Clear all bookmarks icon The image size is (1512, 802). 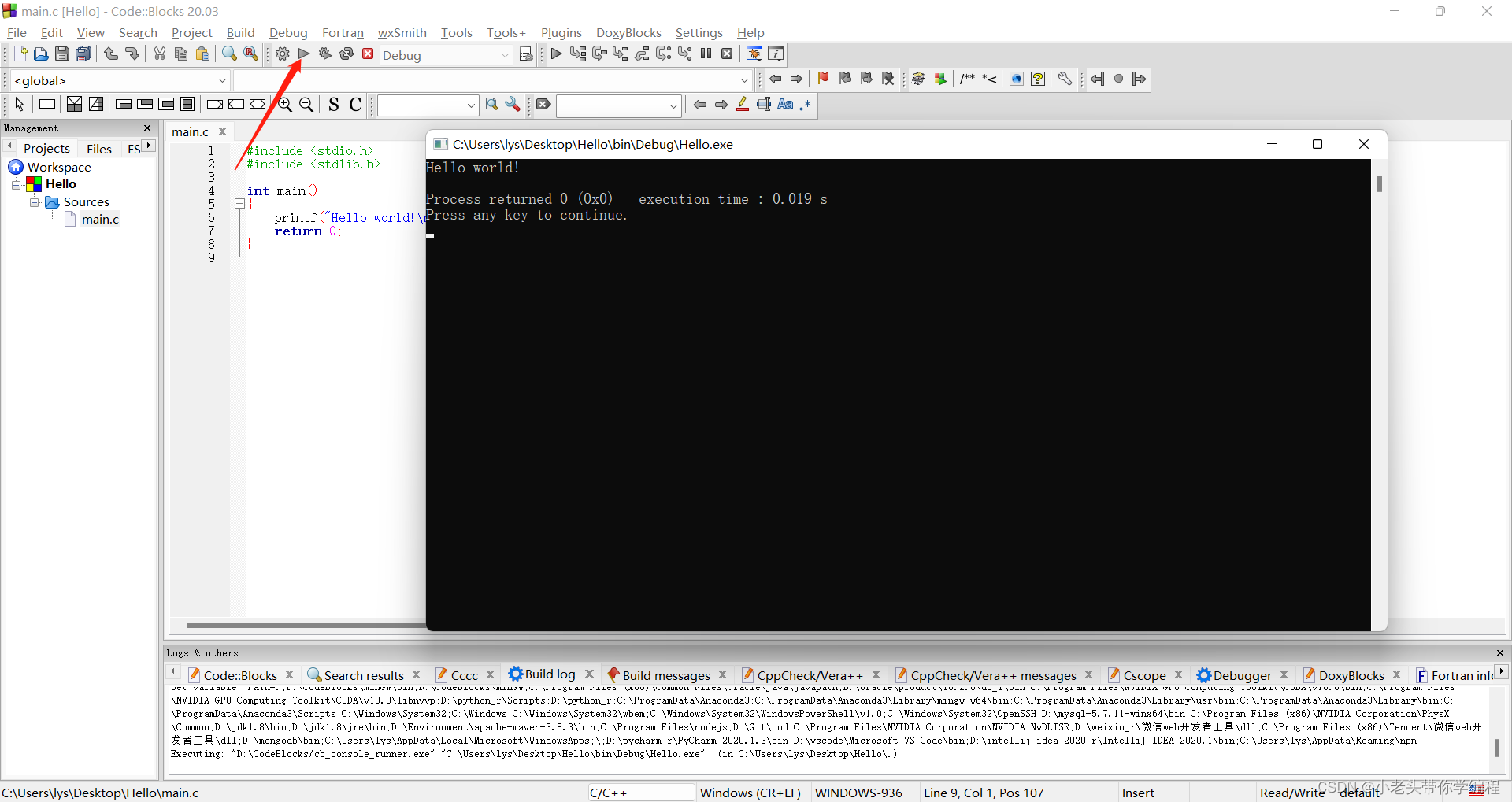pyautogui.click(x=888, y=78)
